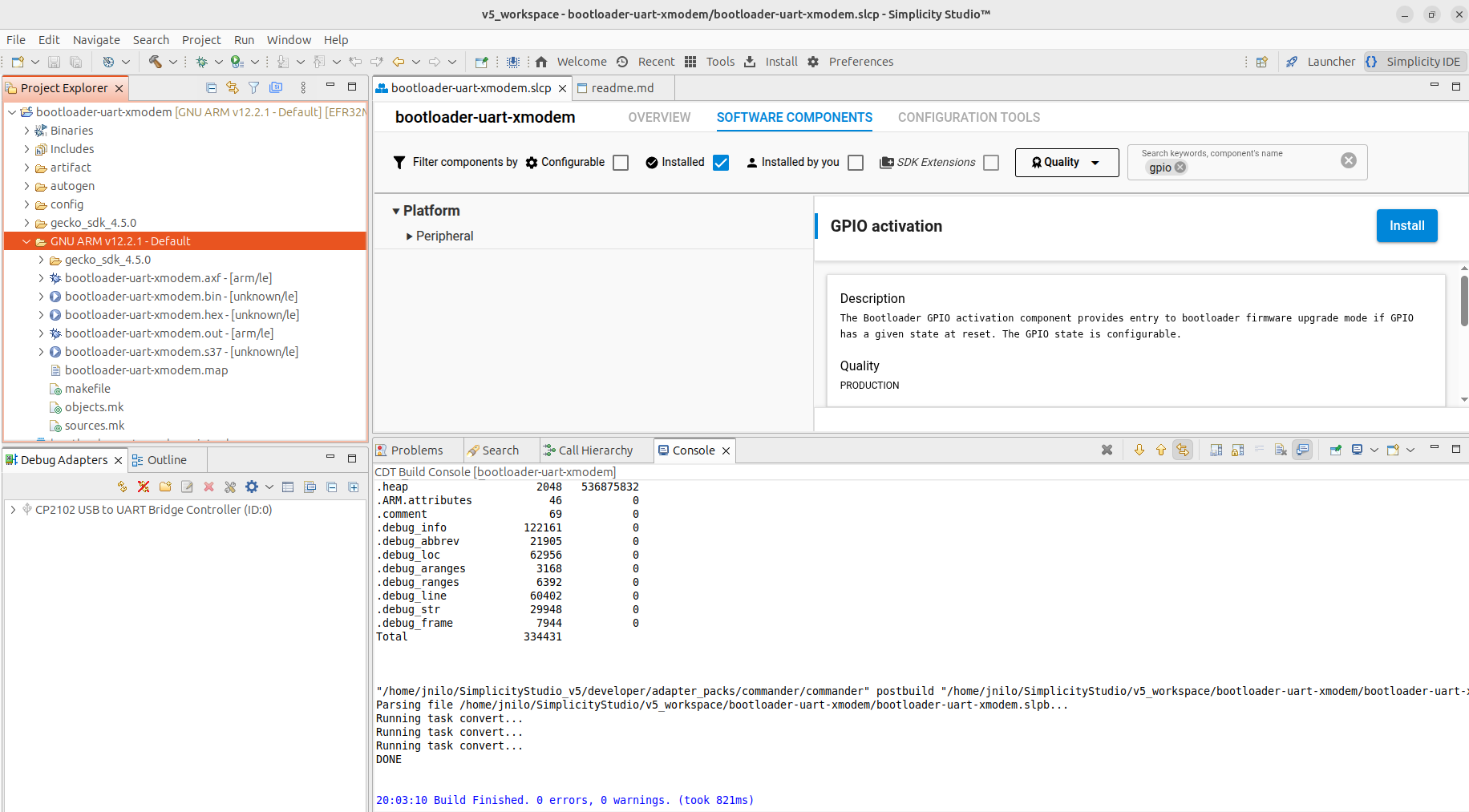Click the gear settings icon in Debug Adapters
The image size is (1469, 812).
252,487
